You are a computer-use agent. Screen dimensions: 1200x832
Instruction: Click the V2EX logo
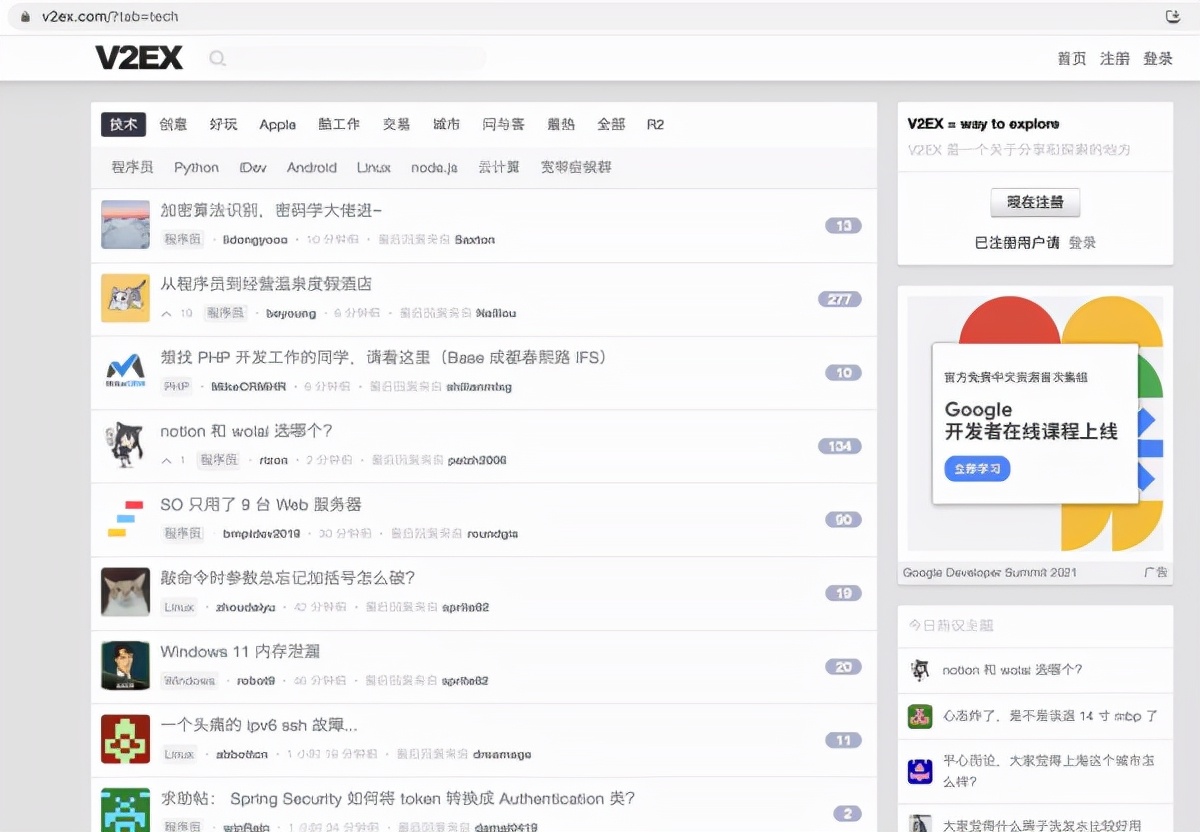[x=138, y=58]
